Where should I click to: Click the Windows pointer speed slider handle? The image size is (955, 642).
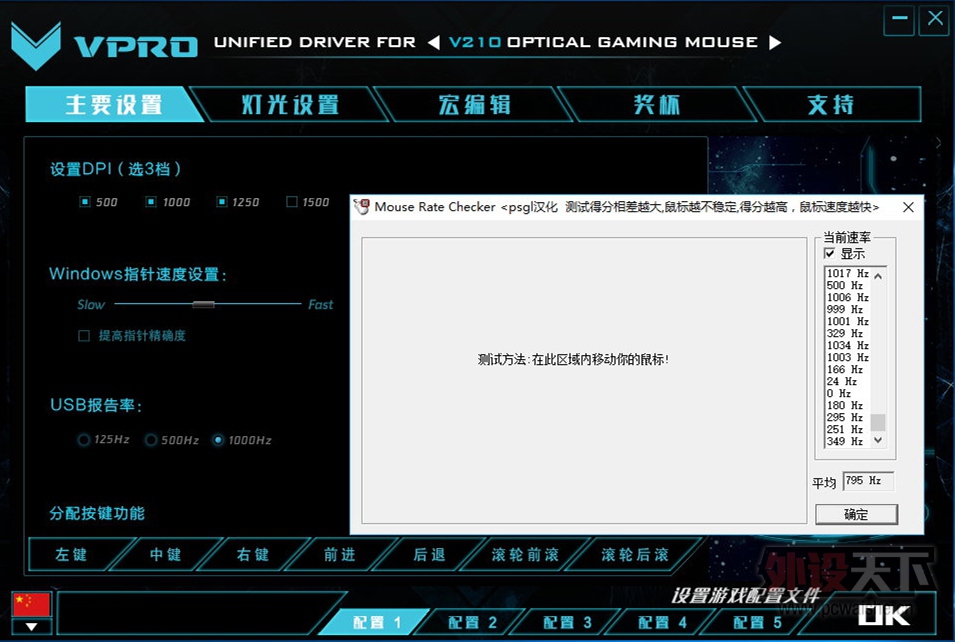point(203,304)
